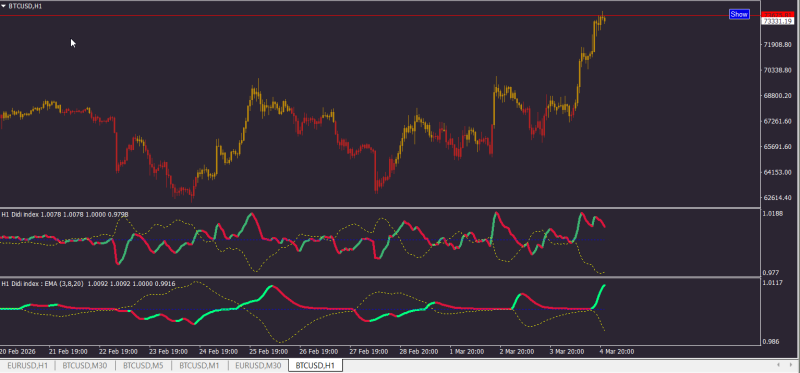Switch to the BTCUSD,M1 chart tab
The height and width of the screenshot is (373, 800).
[x=199, y=365]
